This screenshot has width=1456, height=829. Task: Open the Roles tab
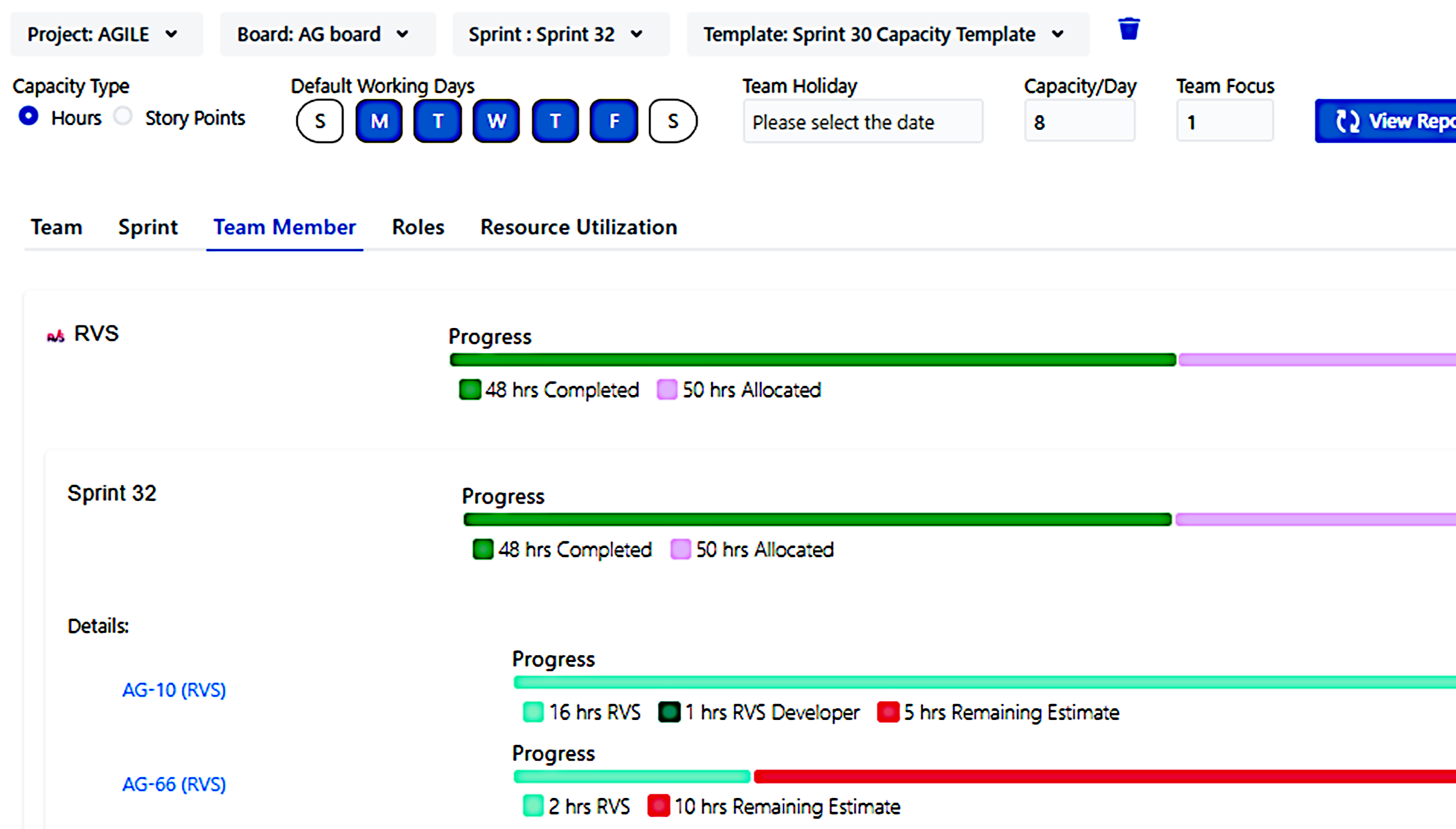[x=418, y=227]
